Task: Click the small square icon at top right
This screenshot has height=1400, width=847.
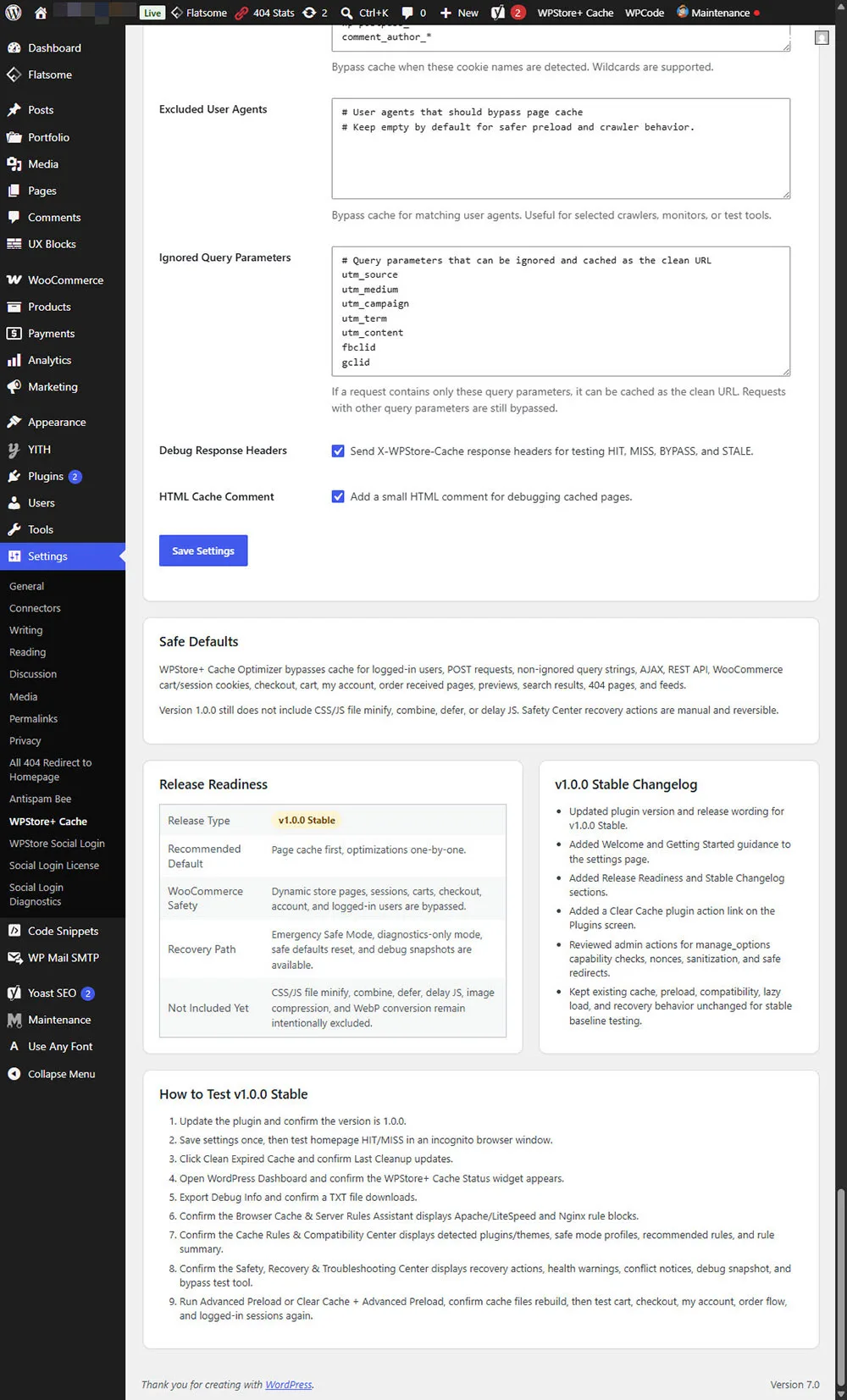Action: pyautogui.click(x=822, y=38)
